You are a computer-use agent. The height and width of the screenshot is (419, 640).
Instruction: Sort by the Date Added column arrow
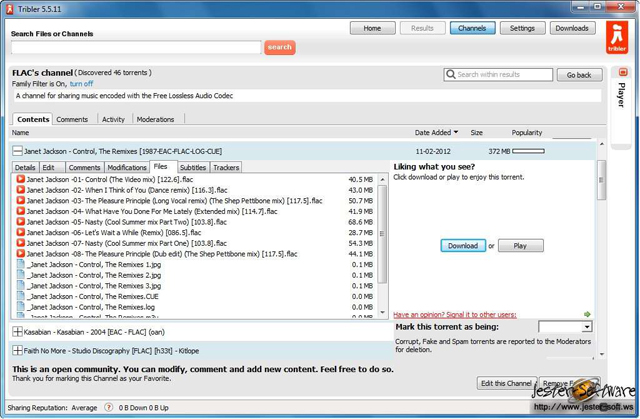(456, 132)
